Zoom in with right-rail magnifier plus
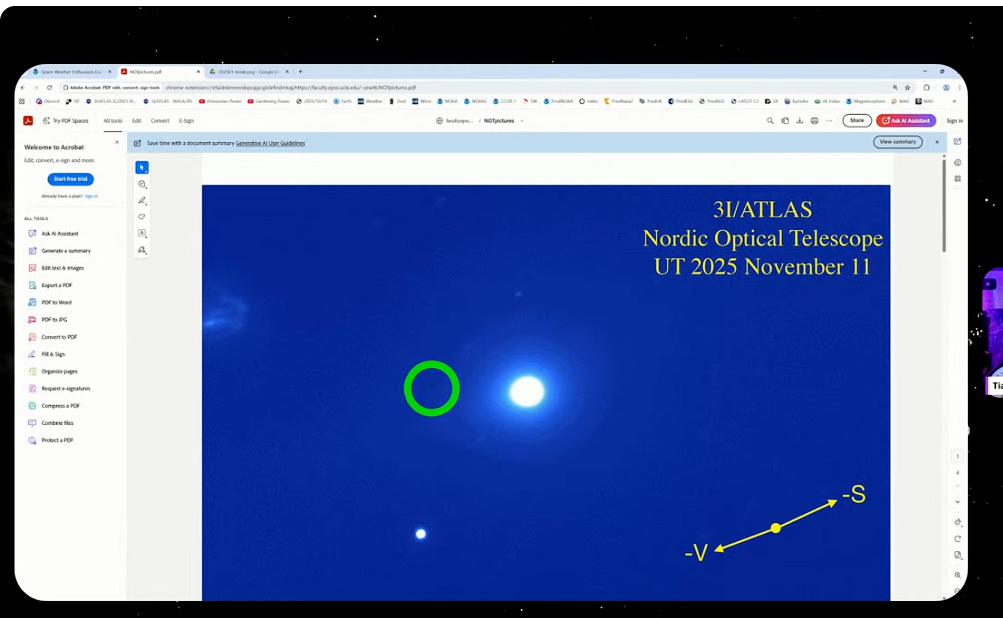This screenshot has height=618, width=1003. tap(958, 575)
